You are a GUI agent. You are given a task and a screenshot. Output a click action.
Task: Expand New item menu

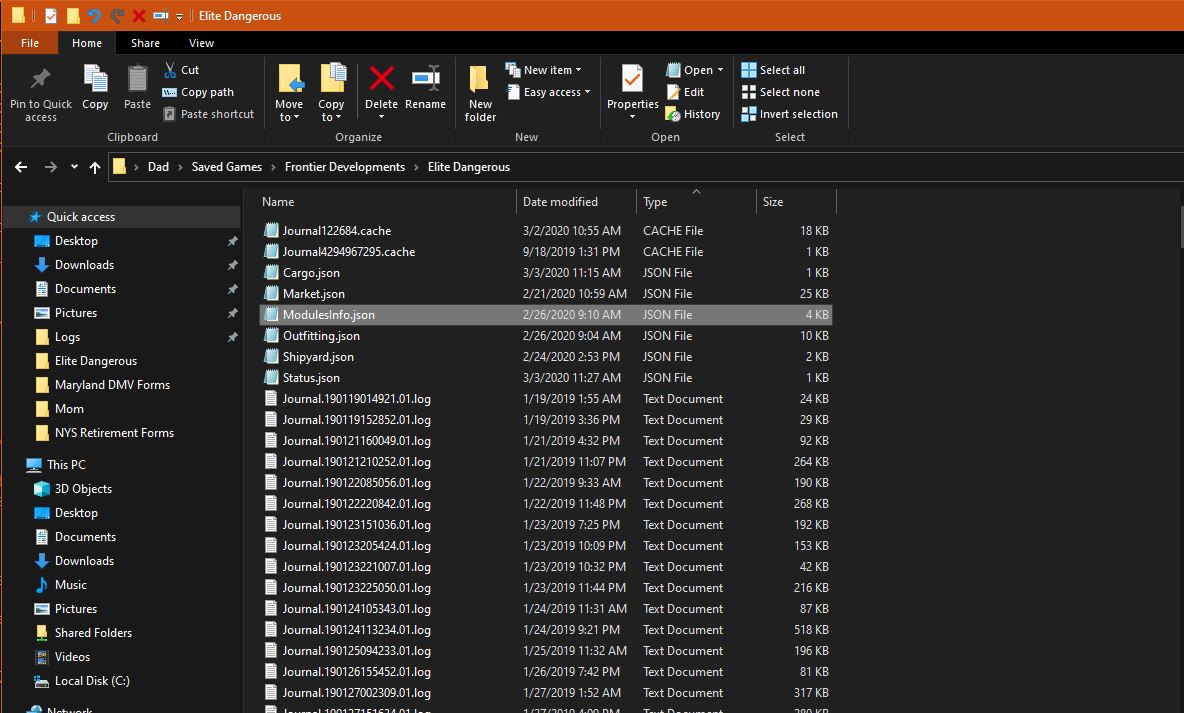544,70
